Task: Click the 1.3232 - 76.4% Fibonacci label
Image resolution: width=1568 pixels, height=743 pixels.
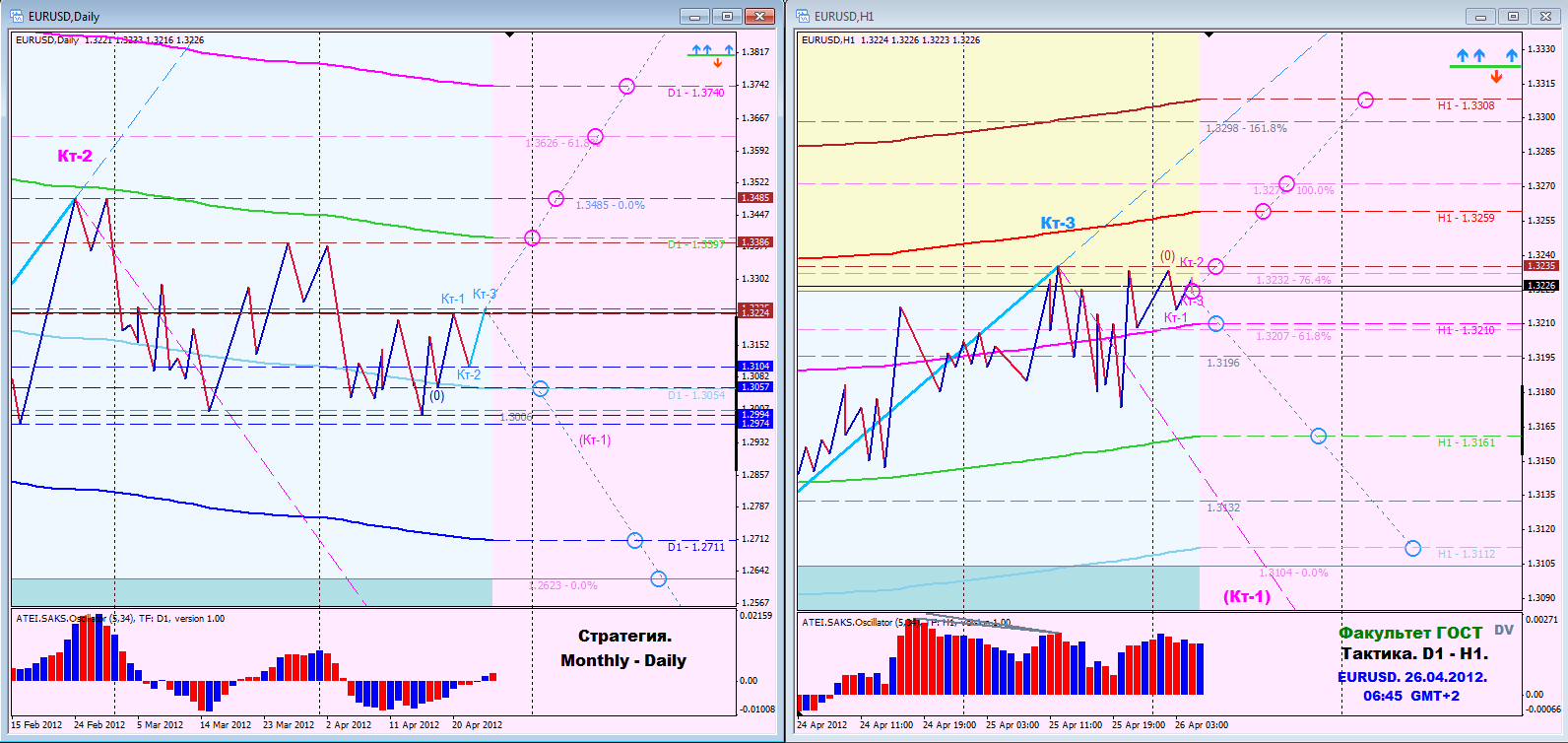Action: pyautogui.click(x=1293, y=280)
